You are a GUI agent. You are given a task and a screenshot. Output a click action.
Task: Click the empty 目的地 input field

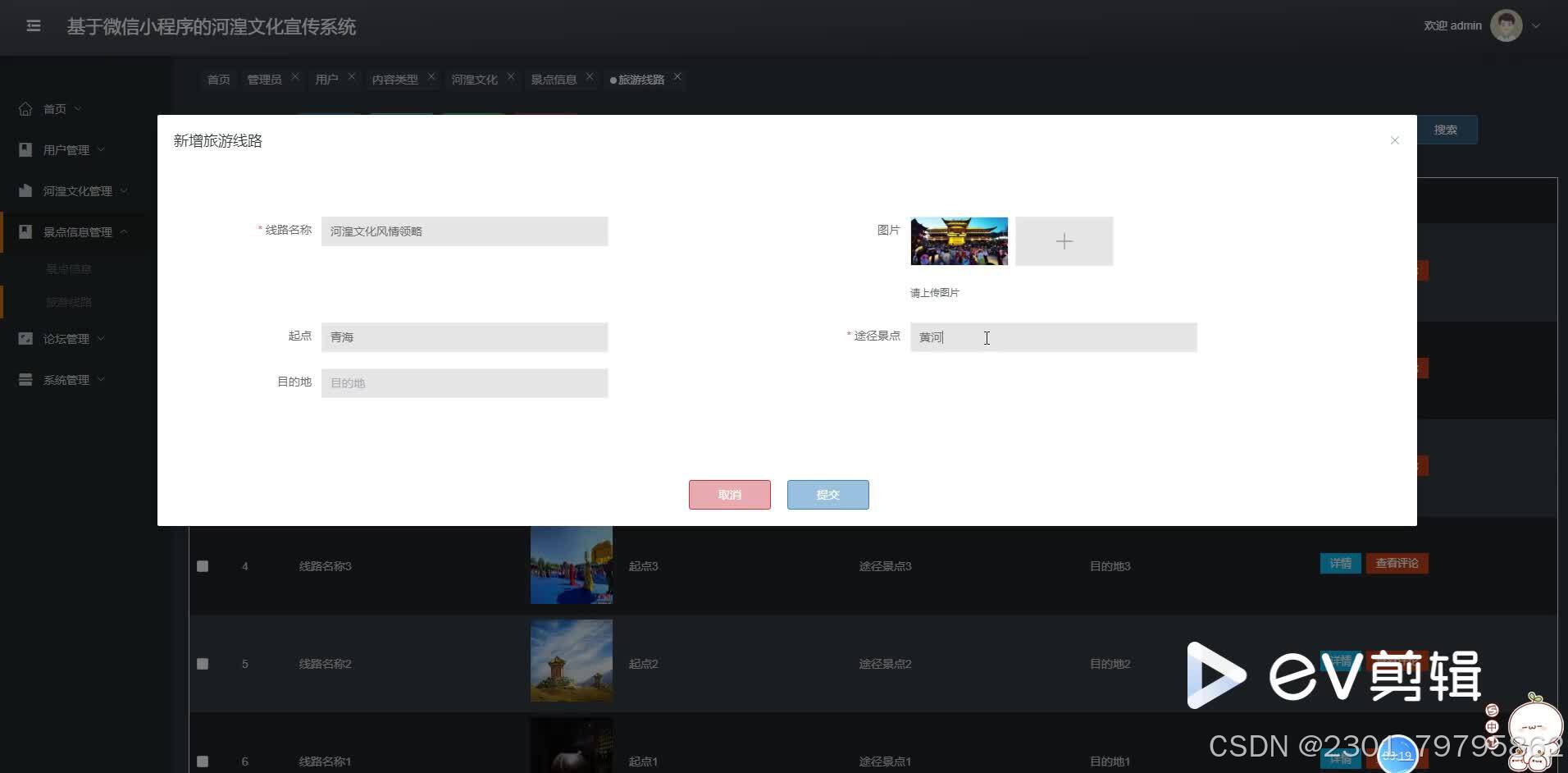pos(464,383)
